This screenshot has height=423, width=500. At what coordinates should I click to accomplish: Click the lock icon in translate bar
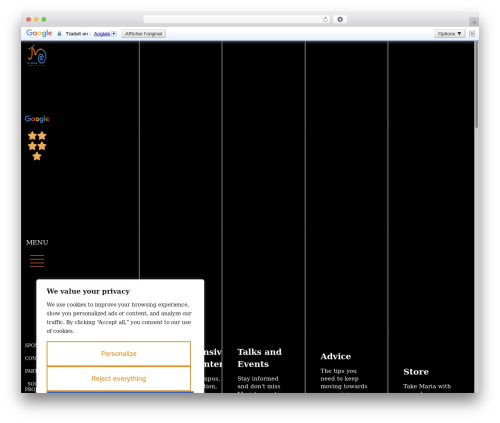59,34
